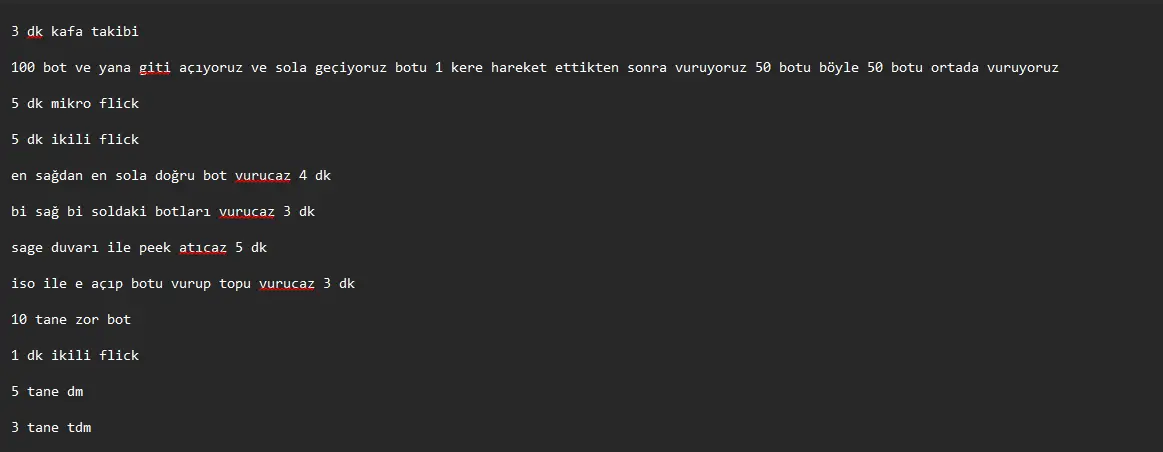Click the line '3 tane tdm'
Screen dimensions: 1163x452
coord(51,428)
